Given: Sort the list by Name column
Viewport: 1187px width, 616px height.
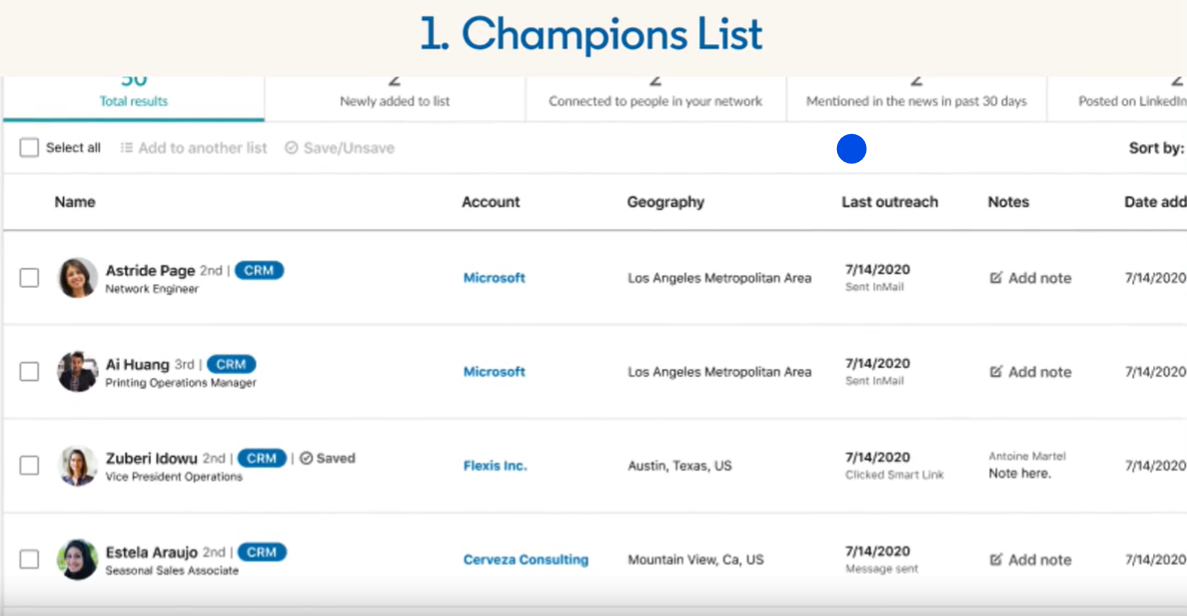Looking at the screenshot, I should [75, 202].
